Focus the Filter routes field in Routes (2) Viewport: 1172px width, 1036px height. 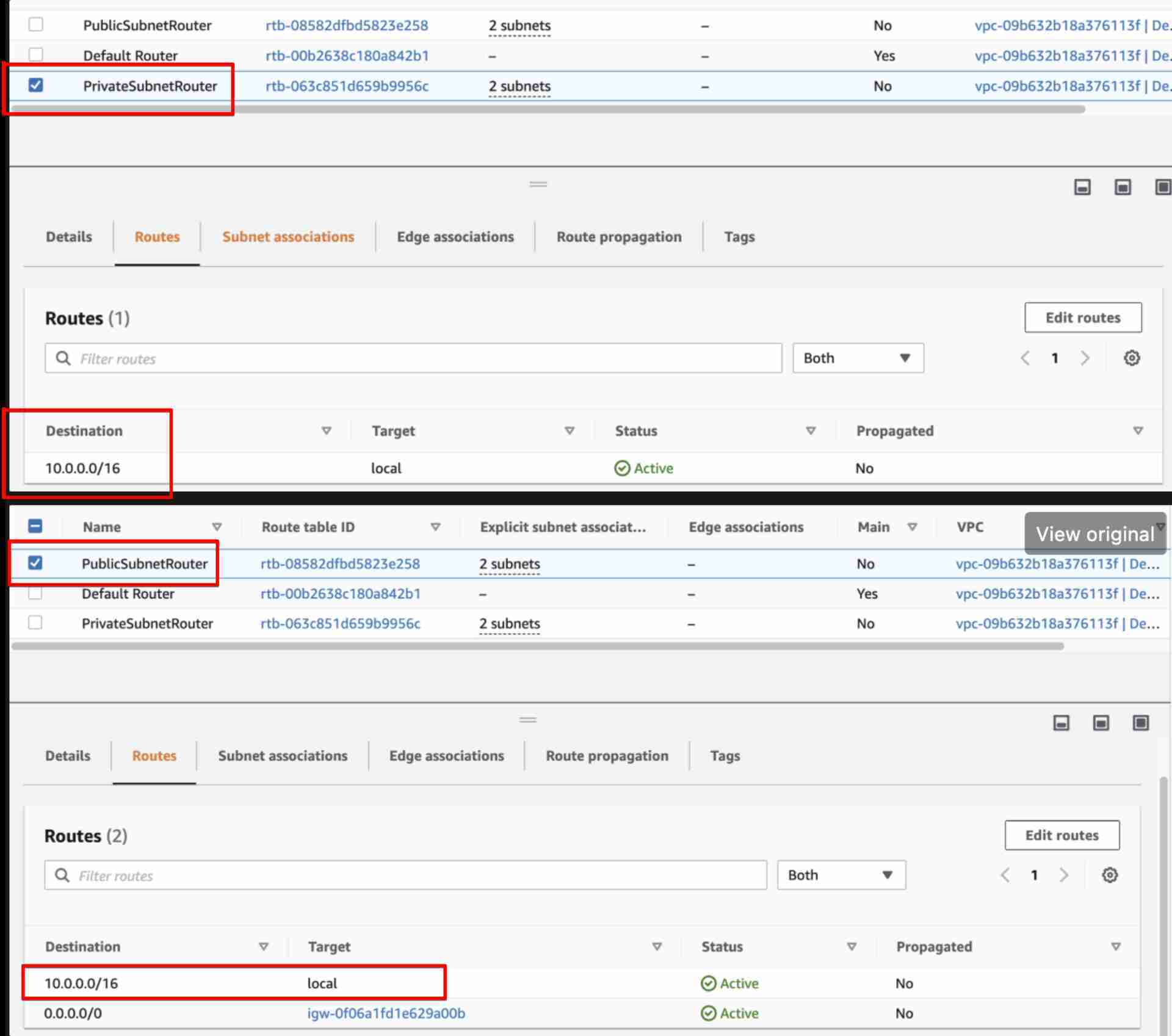click(x=405, y=875)
